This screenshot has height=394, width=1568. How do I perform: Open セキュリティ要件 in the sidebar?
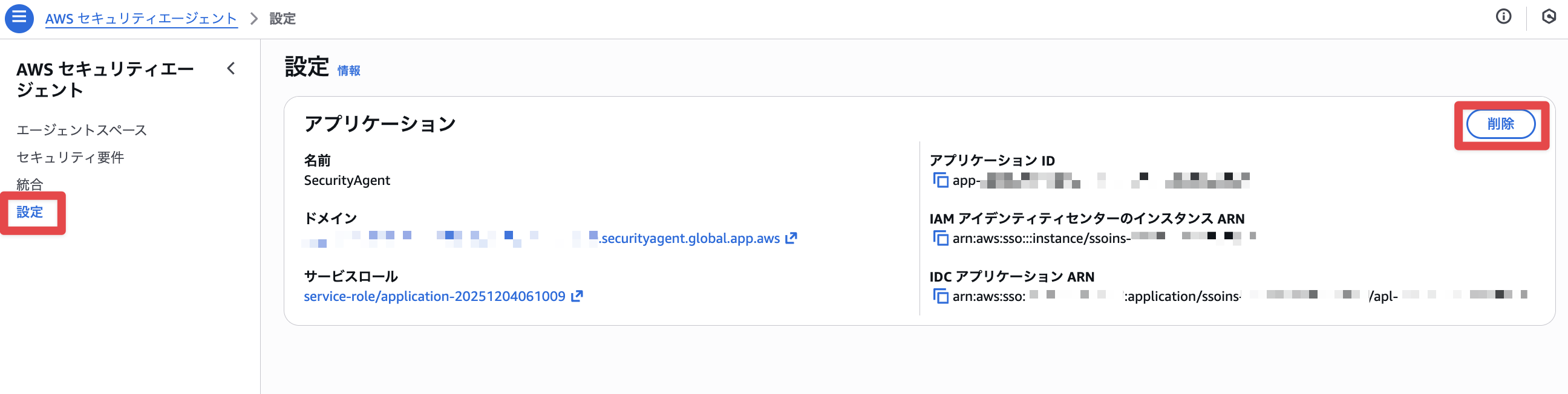(x=70, y=158)
